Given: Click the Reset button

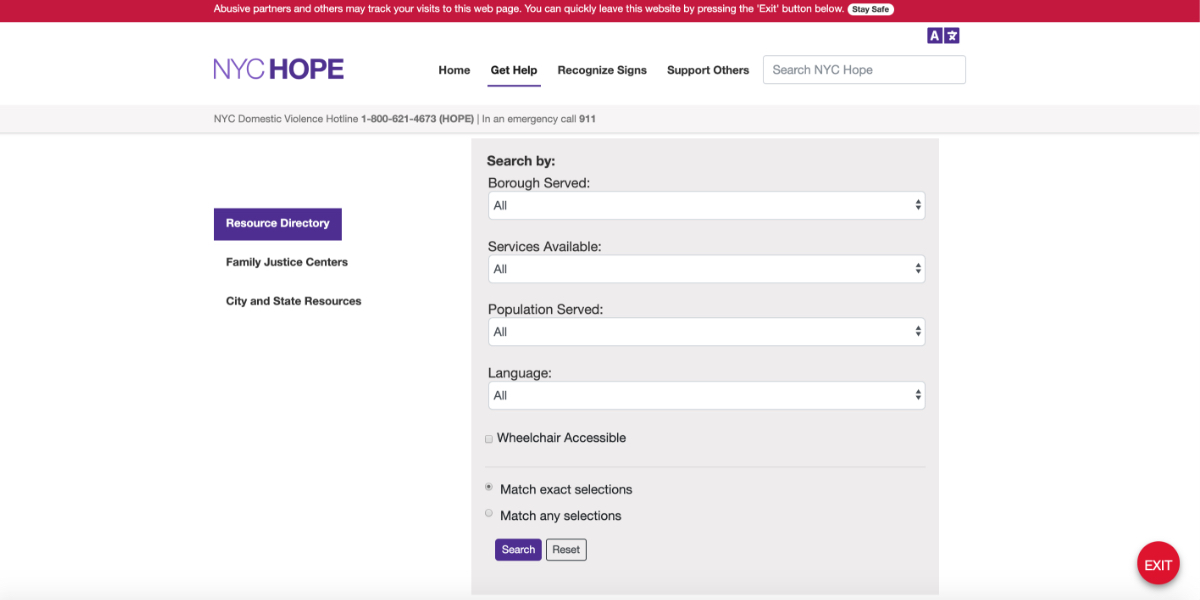Looking at the screenshot, I should tap(566, 549).
